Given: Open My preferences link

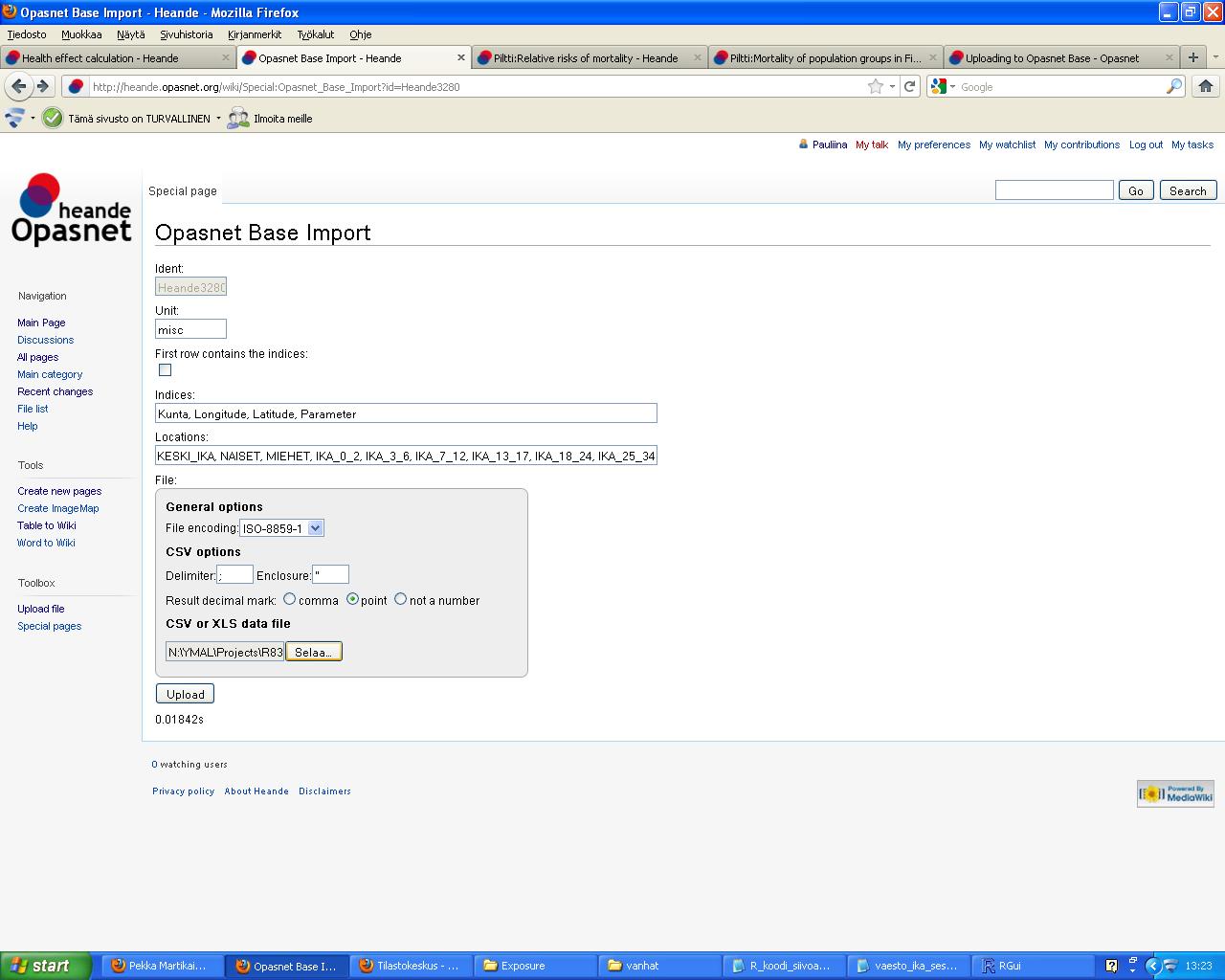Looking at the screenshot, I should click(x=933, y=145).
